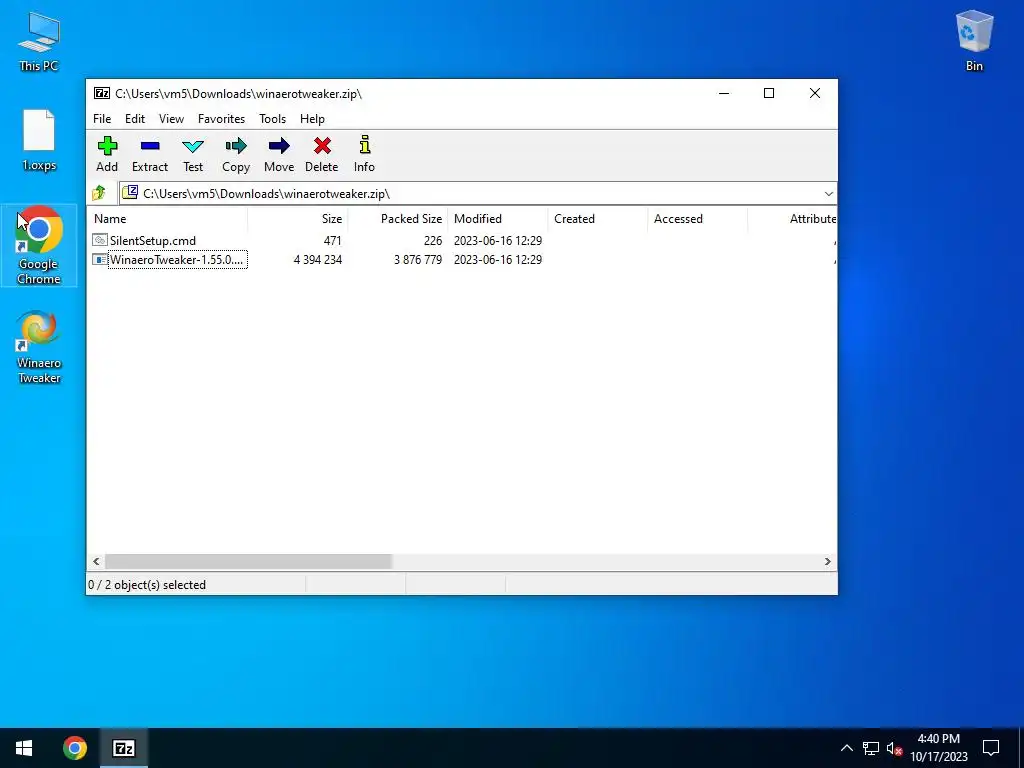Click the Attributes column header

792,219
